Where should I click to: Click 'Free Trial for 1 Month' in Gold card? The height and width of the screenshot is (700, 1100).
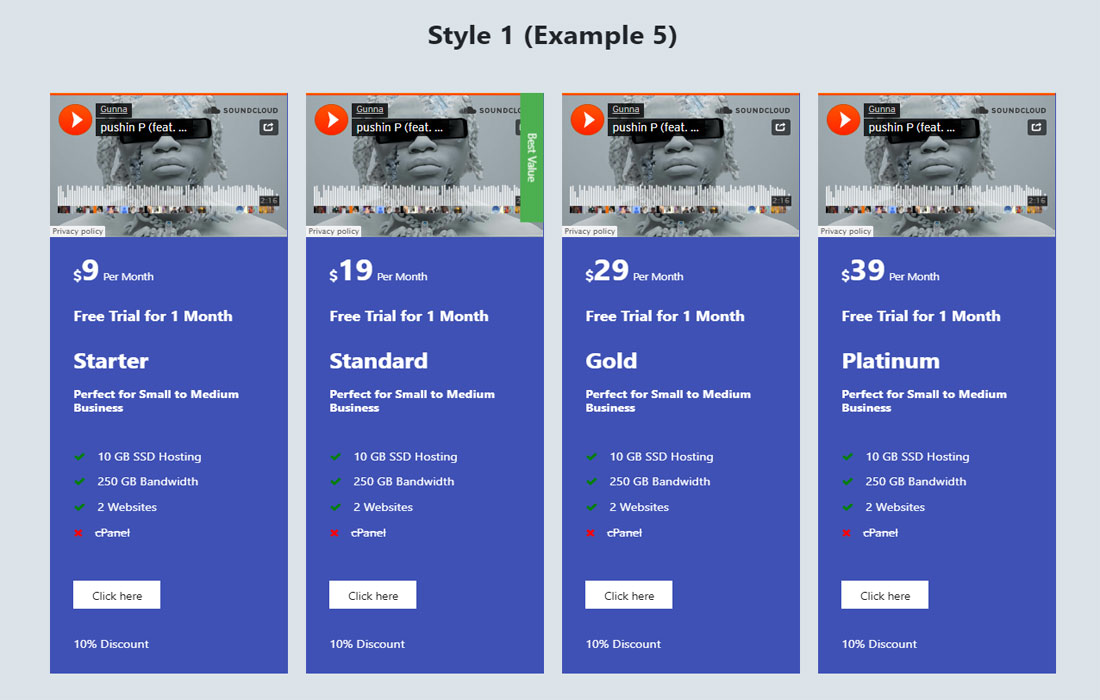pos(665,316)
